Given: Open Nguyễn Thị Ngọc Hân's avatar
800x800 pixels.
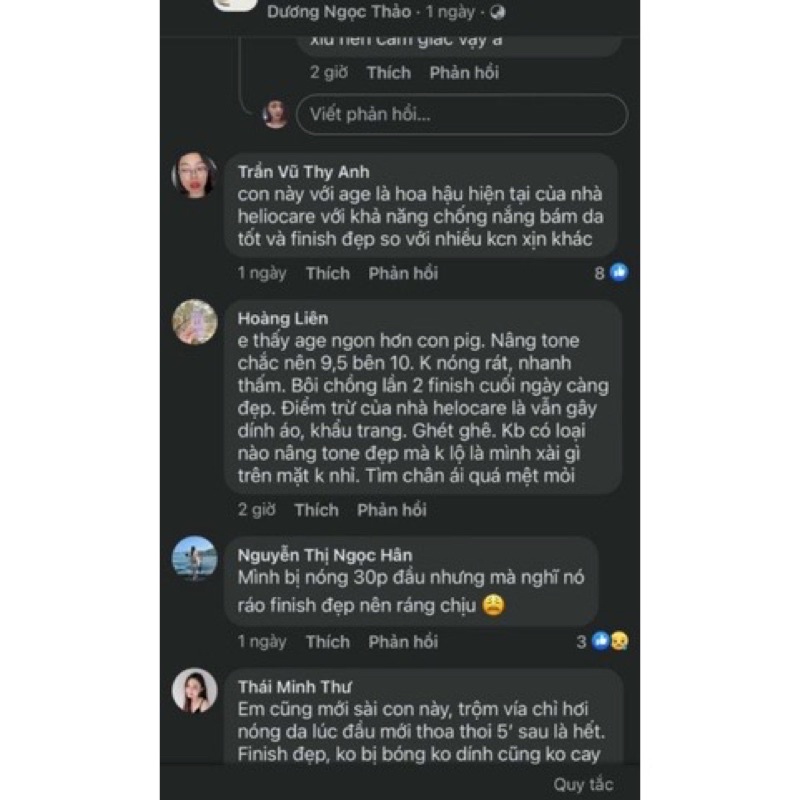Looking at the screenshot, I should 195,558.
